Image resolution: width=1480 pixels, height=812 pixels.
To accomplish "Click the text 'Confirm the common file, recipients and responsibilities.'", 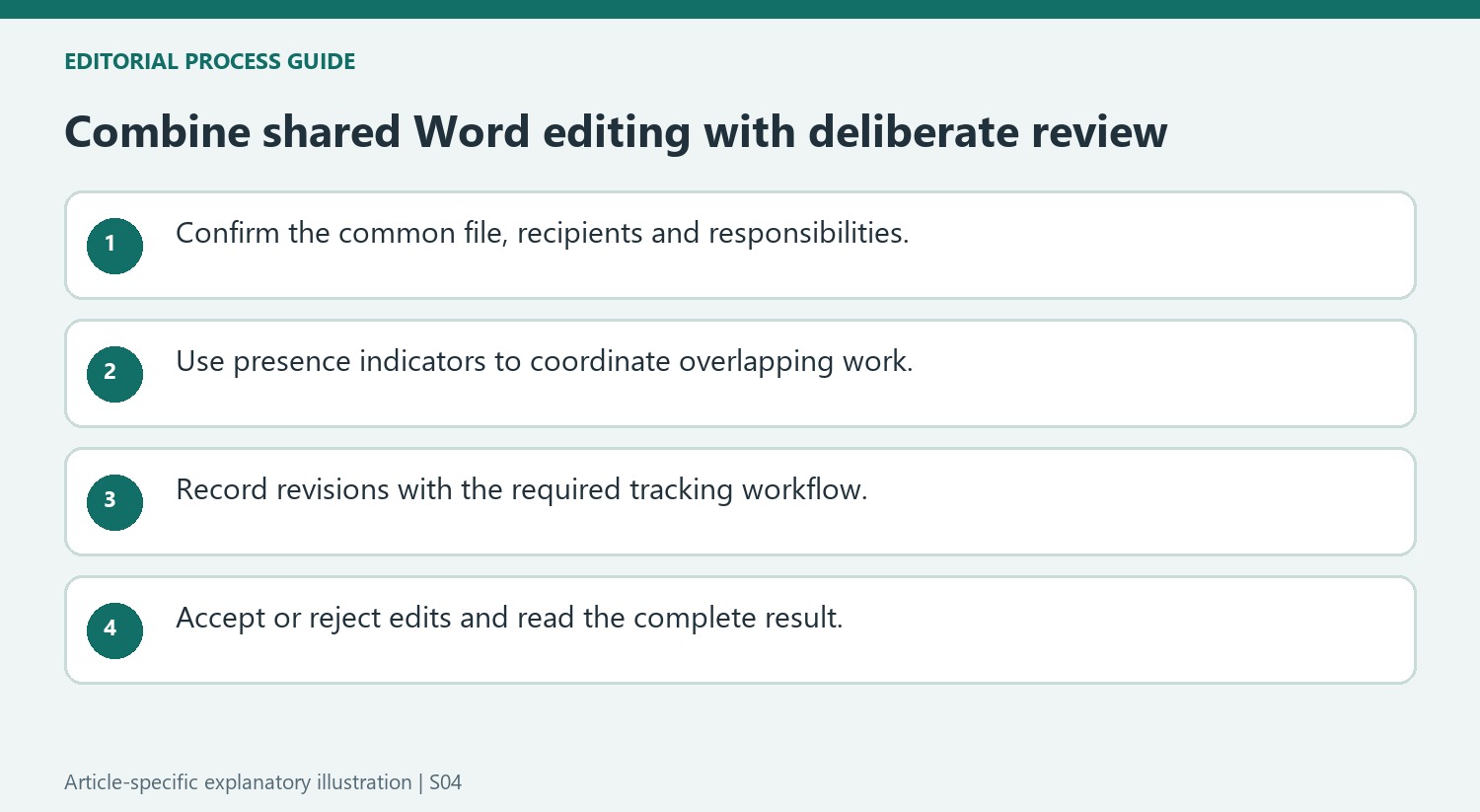I will click(543, 234).
